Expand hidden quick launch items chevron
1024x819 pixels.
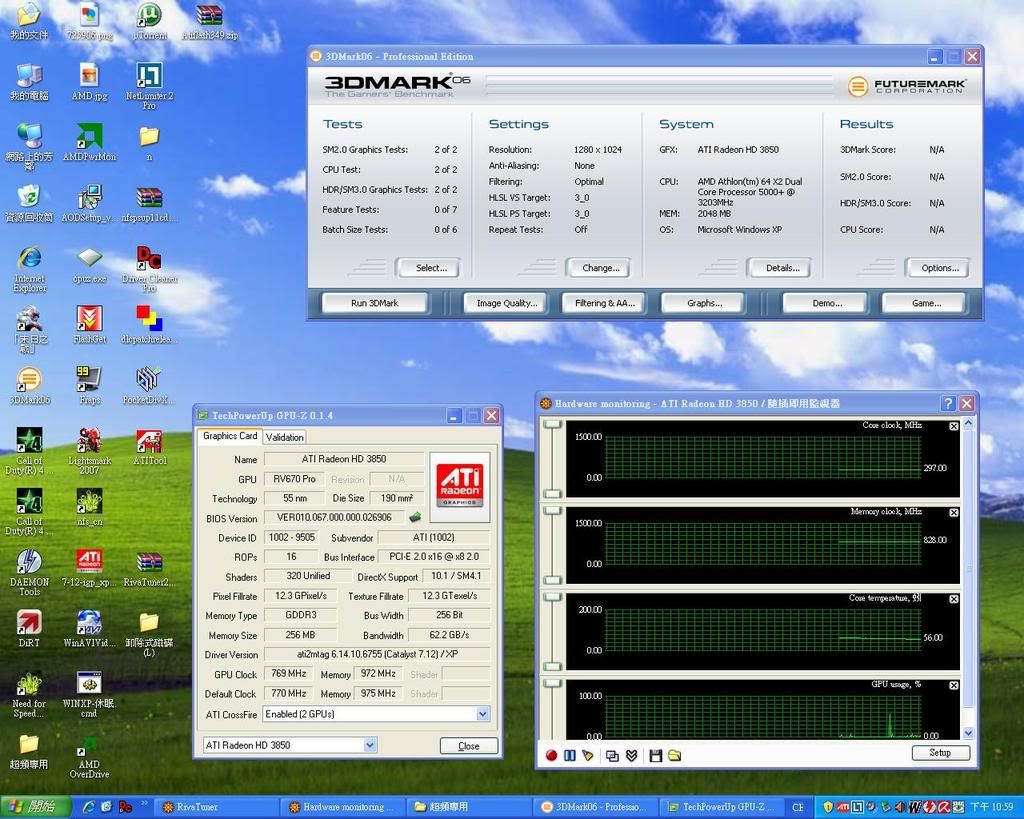tap(144, 803)
